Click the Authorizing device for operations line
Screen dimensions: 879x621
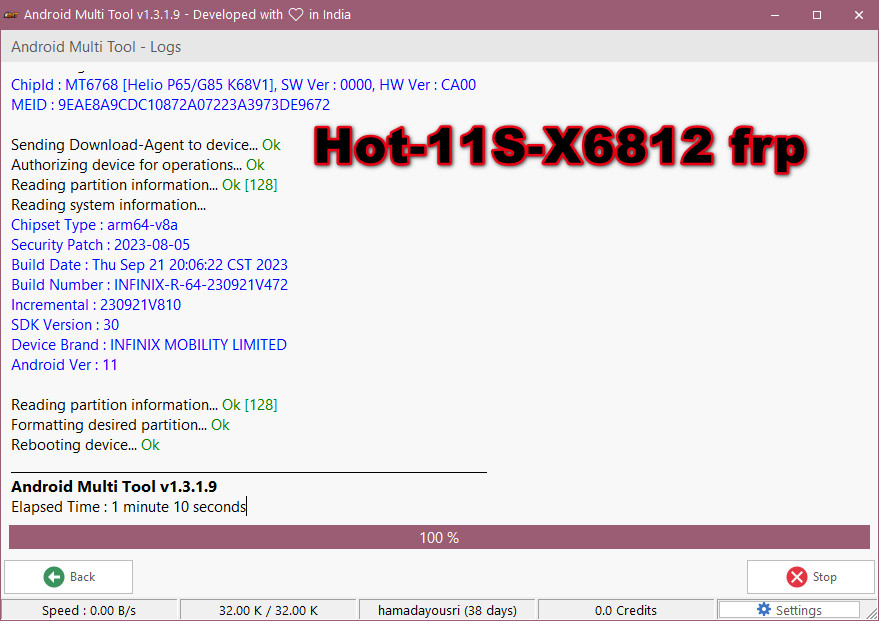pos(137,165)
